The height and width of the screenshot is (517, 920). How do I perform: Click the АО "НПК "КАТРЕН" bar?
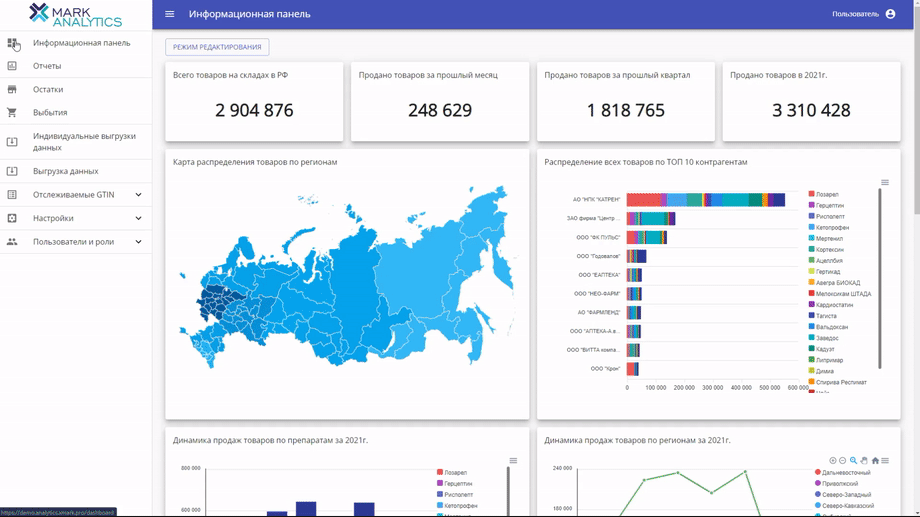[706, 200]
